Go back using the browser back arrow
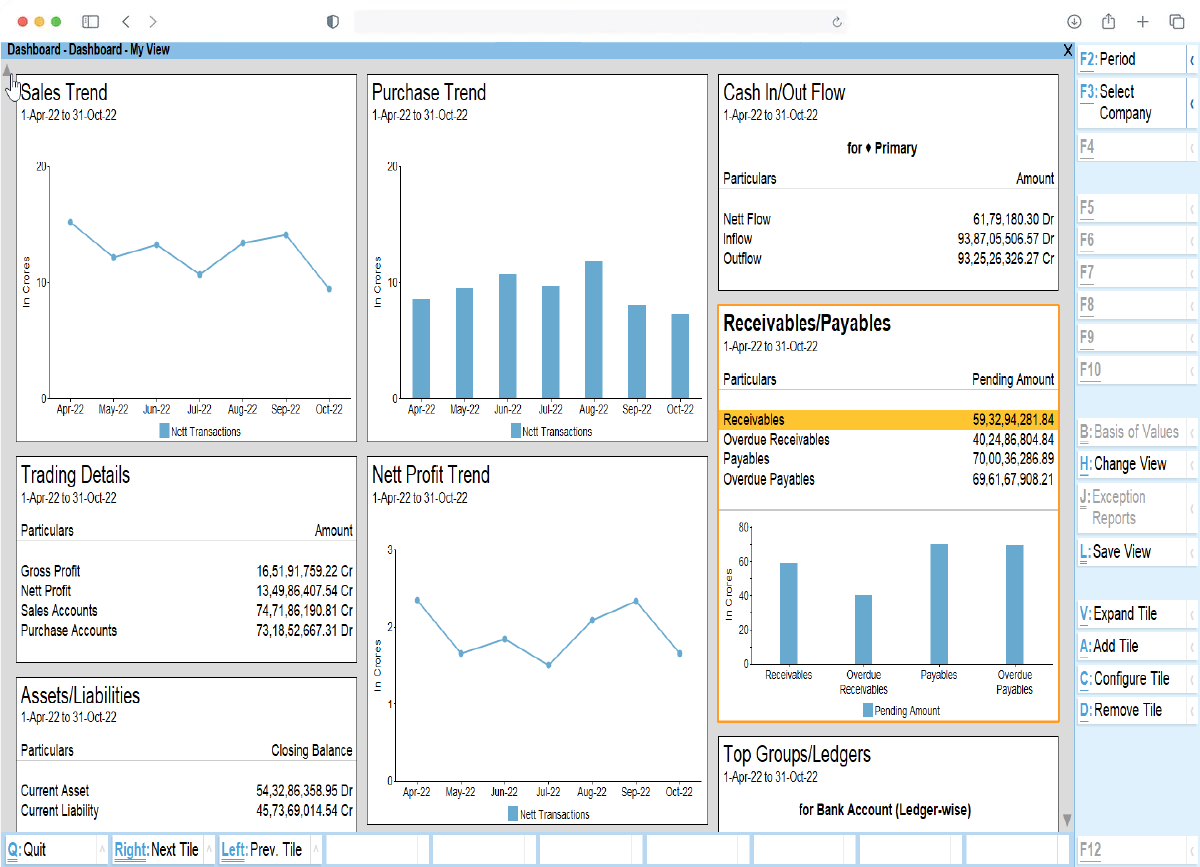 [x=126, y=21]
